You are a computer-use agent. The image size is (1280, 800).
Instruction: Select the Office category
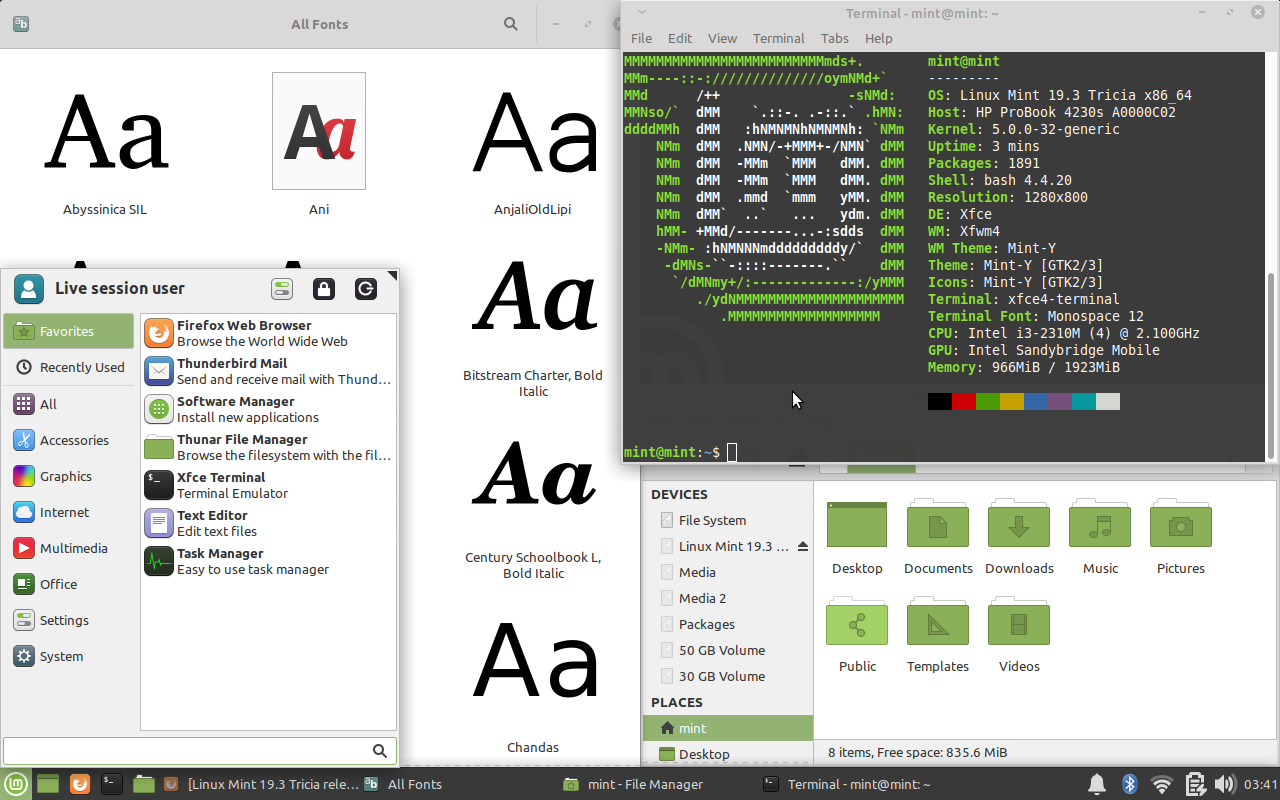69,584
